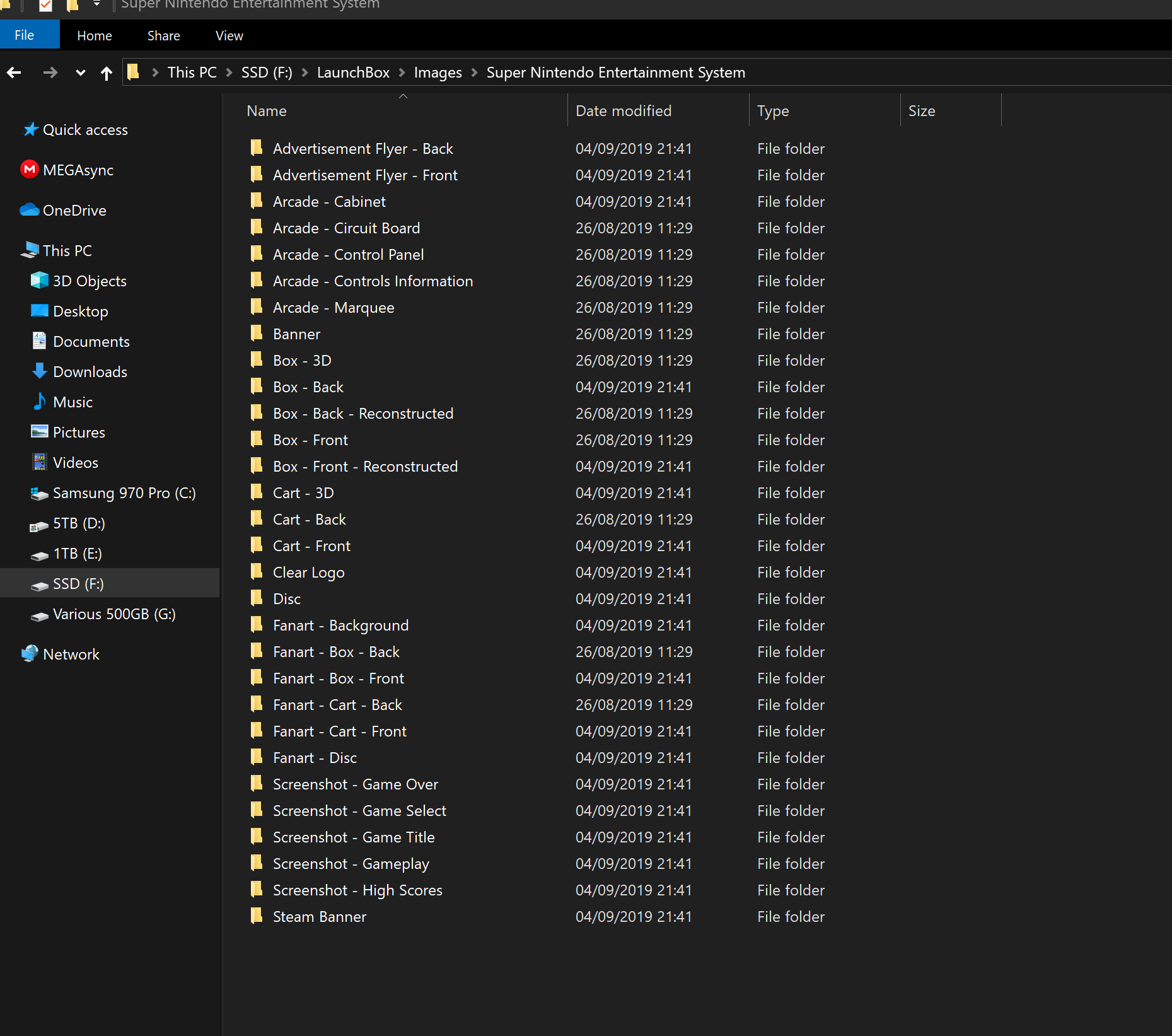Open the Share ribbon tab

click(x=163, y=35)
